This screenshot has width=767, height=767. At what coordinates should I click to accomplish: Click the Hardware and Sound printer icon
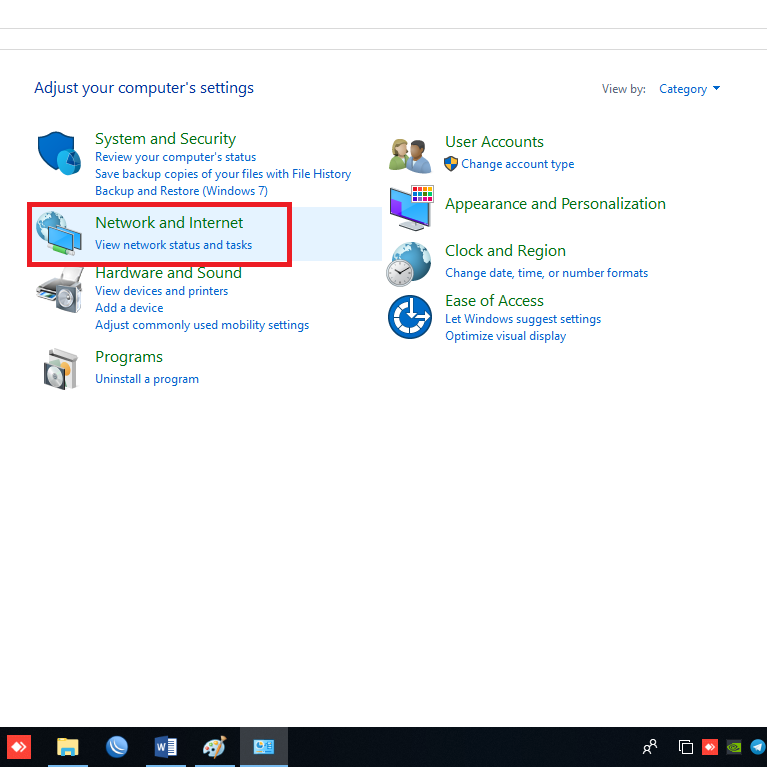[x=59, y=290]
